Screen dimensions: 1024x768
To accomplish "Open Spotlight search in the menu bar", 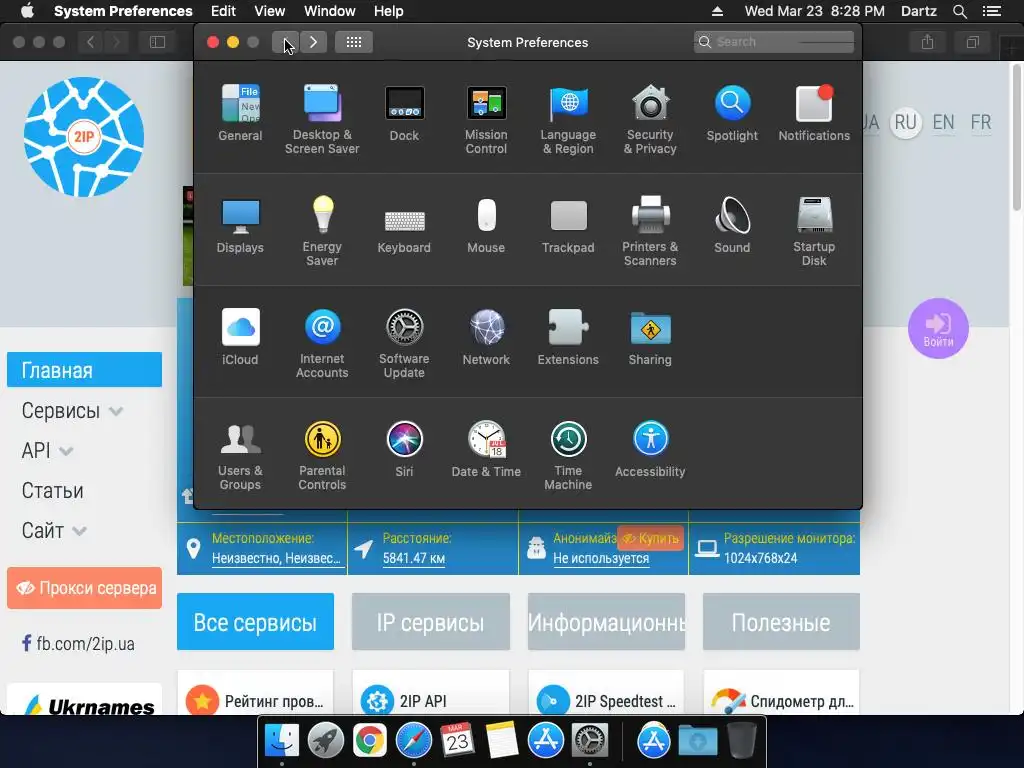I will point(959,11).
